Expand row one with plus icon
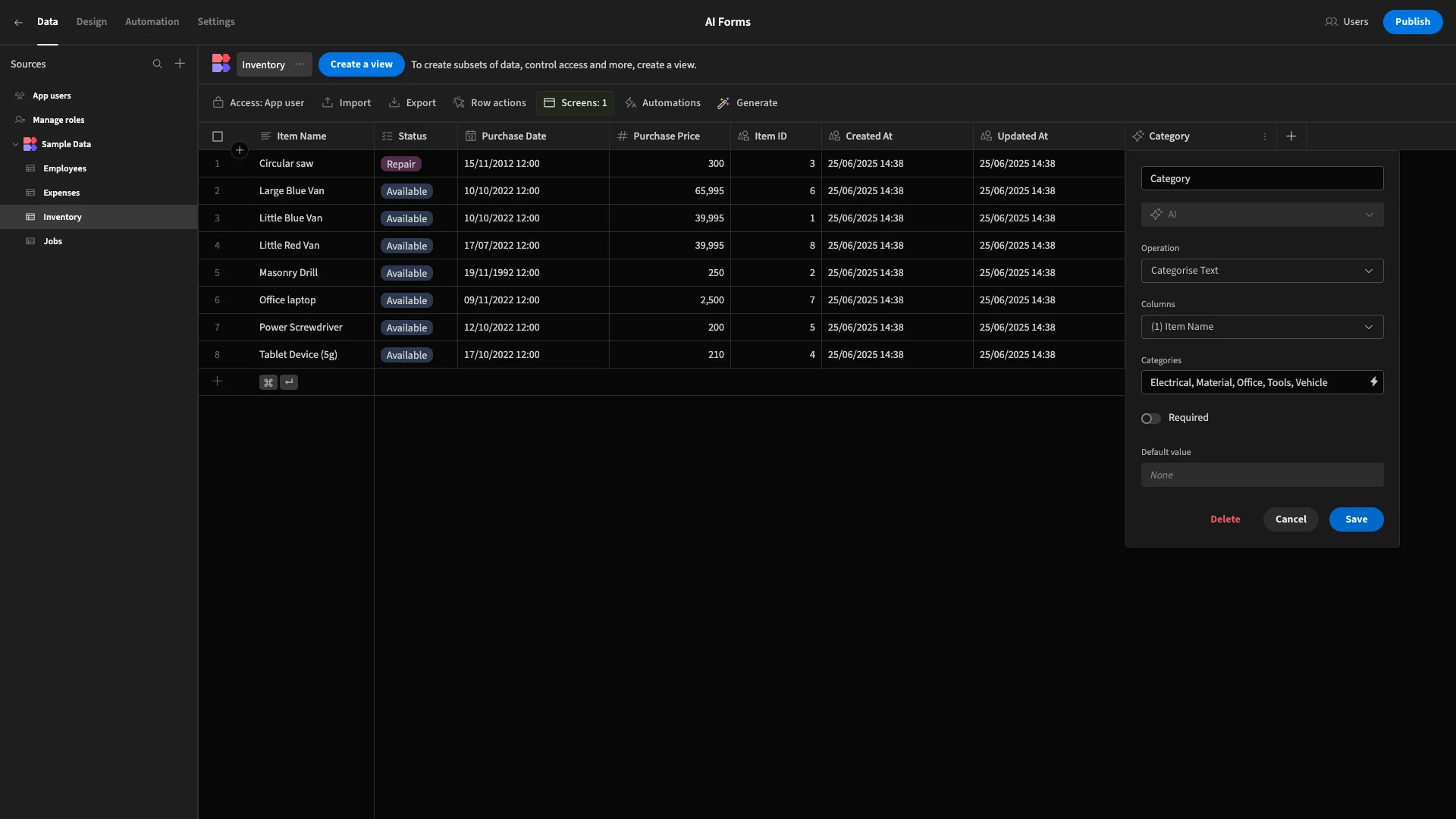The height and width of the screenshot is (819, 1456). [x=240, y=150]
